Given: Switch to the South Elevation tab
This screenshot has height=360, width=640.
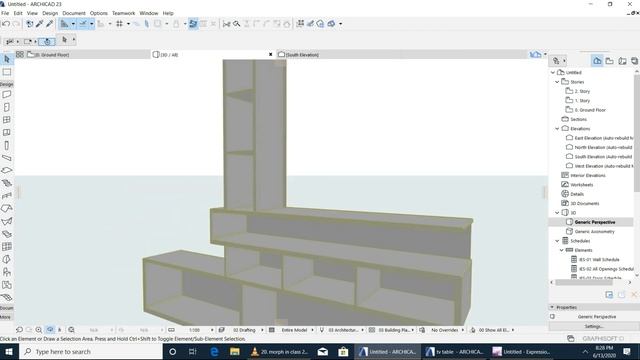Looking at the screenshot, I should (402, 55).
